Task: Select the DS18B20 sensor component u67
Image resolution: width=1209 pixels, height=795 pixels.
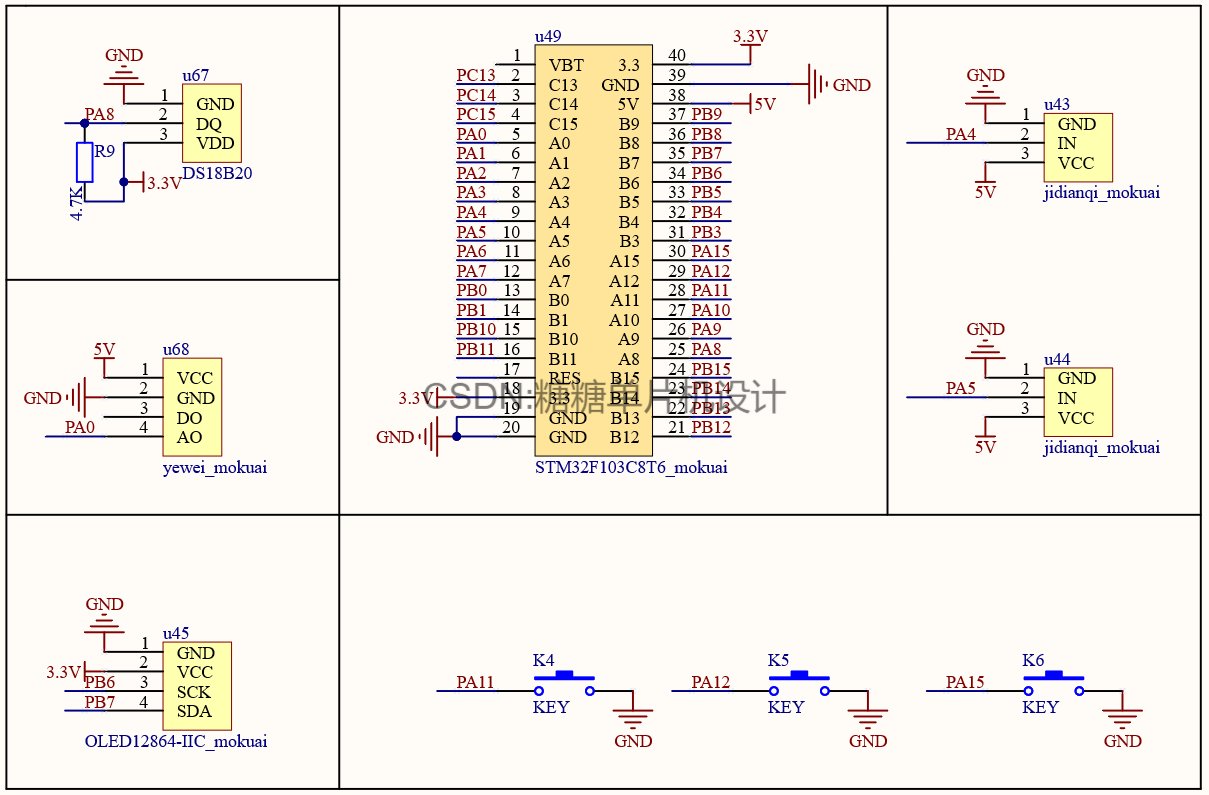Action: tap(211, 123)
